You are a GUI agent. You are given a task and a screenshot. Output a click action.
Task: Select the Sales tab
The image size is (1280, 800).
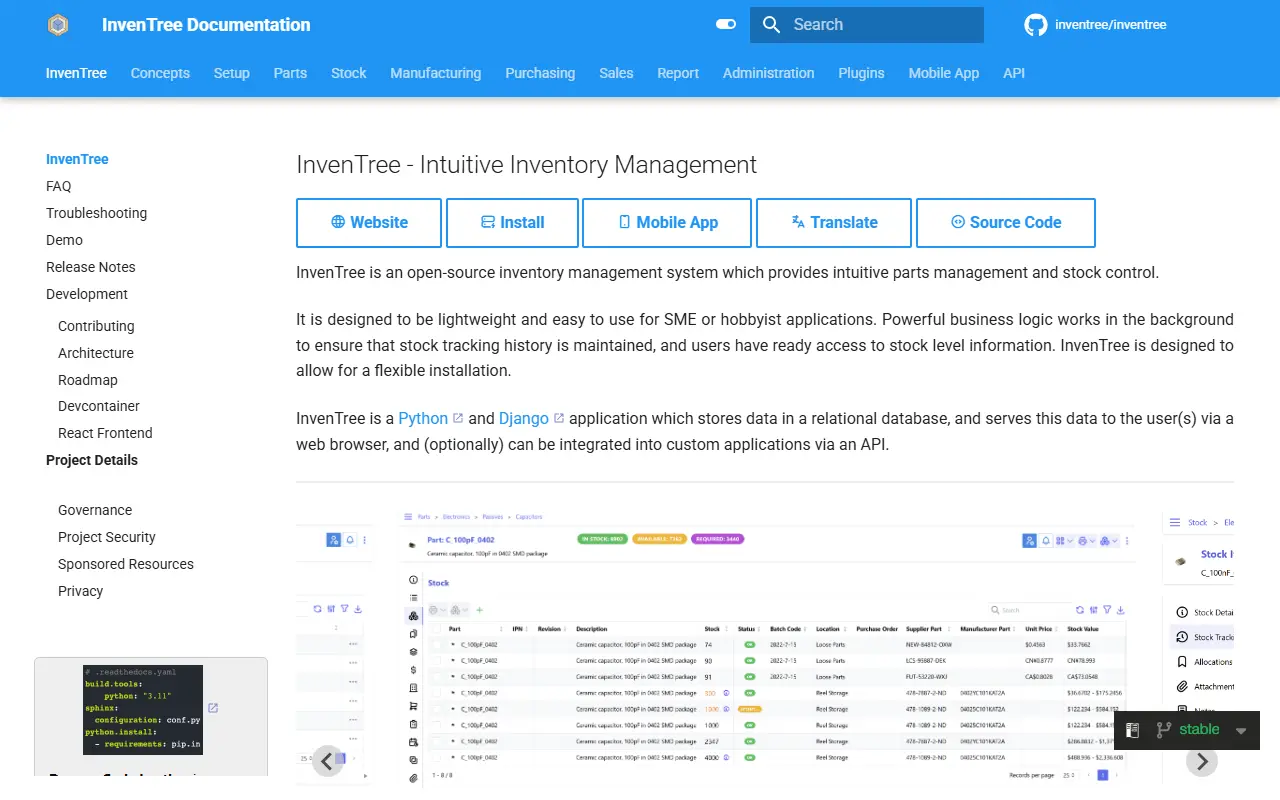616,73
